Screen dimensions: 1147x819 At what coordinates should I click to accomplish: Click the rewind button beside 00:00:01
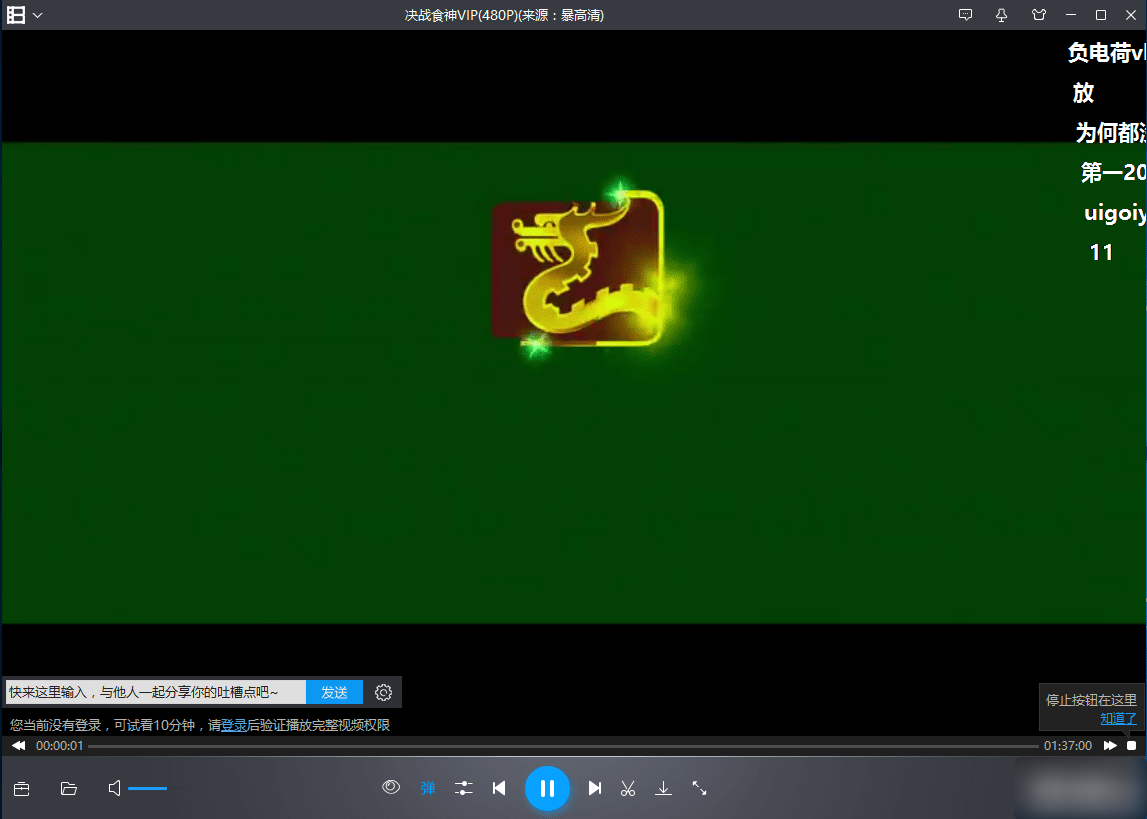(19, 745)
